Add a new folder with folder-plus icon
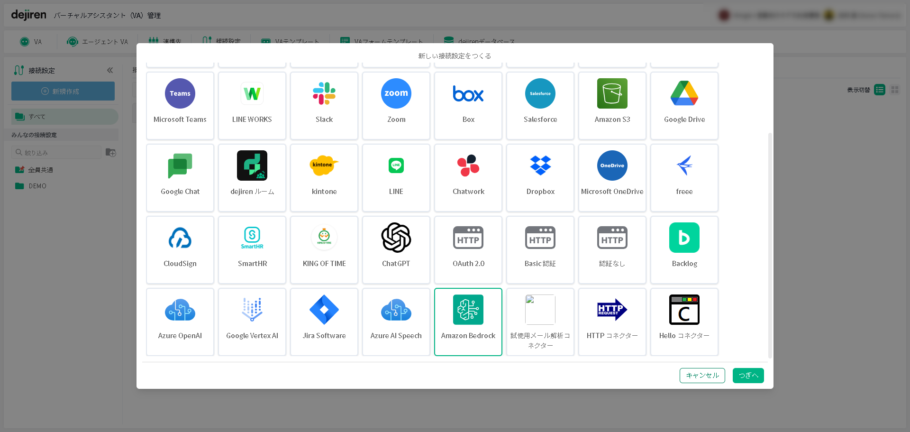The width and height of the screenshot is (910, 432). pos(110,152)
